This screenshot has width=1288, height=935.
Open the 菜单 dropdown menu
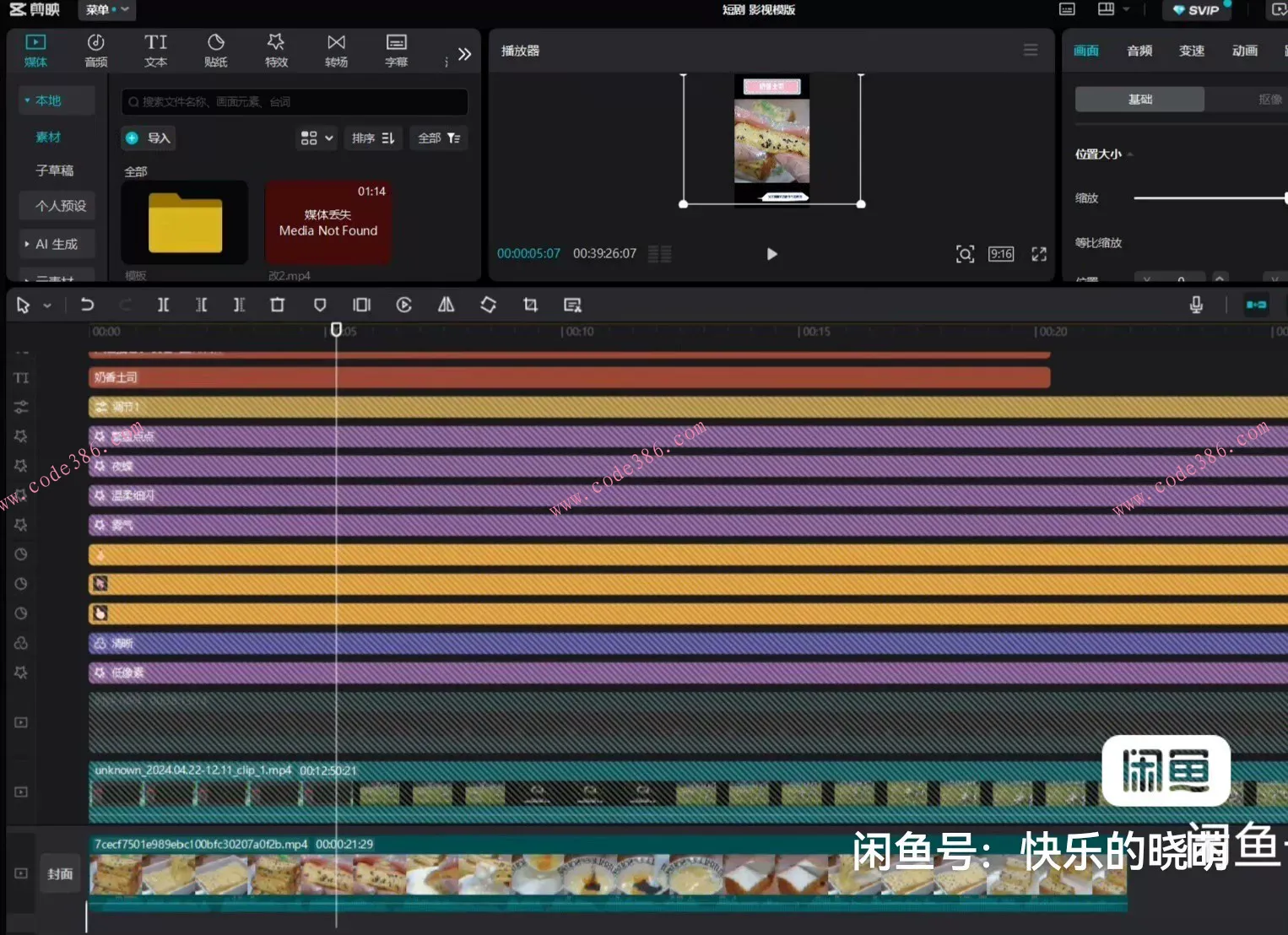pos(106,10)
